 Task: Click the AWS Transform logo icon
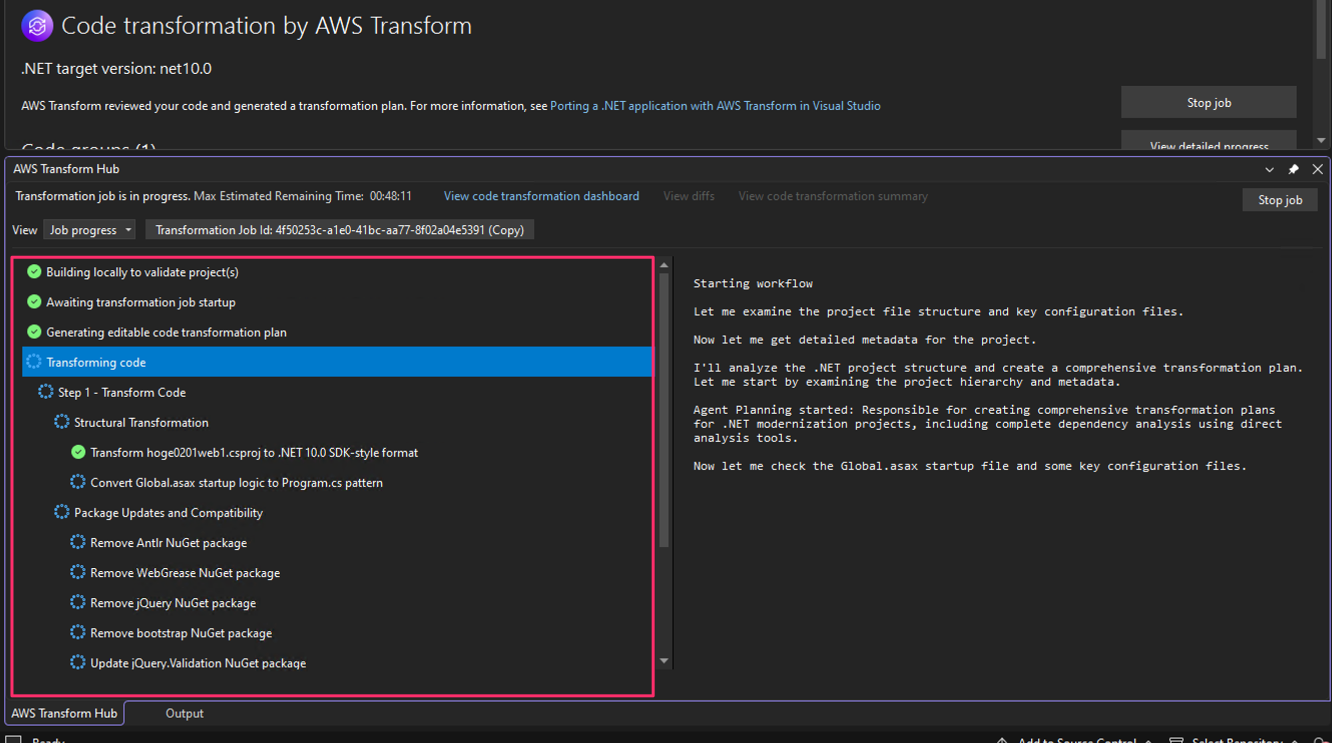[37, 26]
